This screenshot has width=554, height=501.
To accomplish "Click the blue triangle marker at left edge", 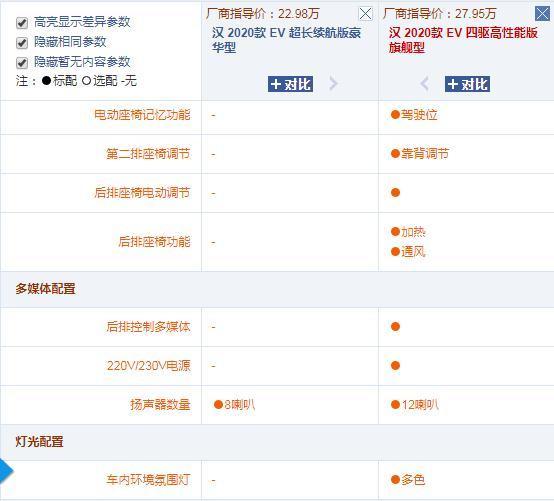I will (6, 471).
